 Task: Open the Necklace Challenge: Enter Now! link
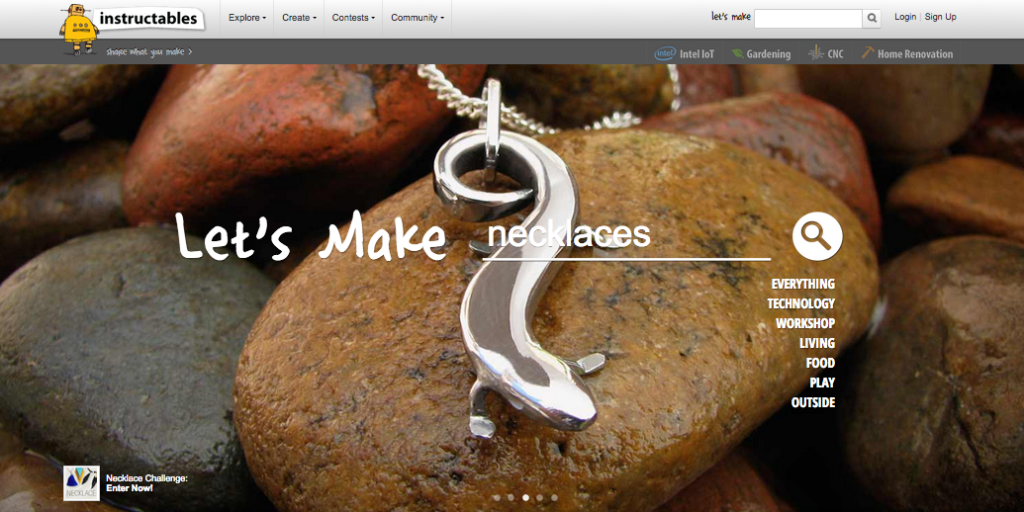coord(147,483)
